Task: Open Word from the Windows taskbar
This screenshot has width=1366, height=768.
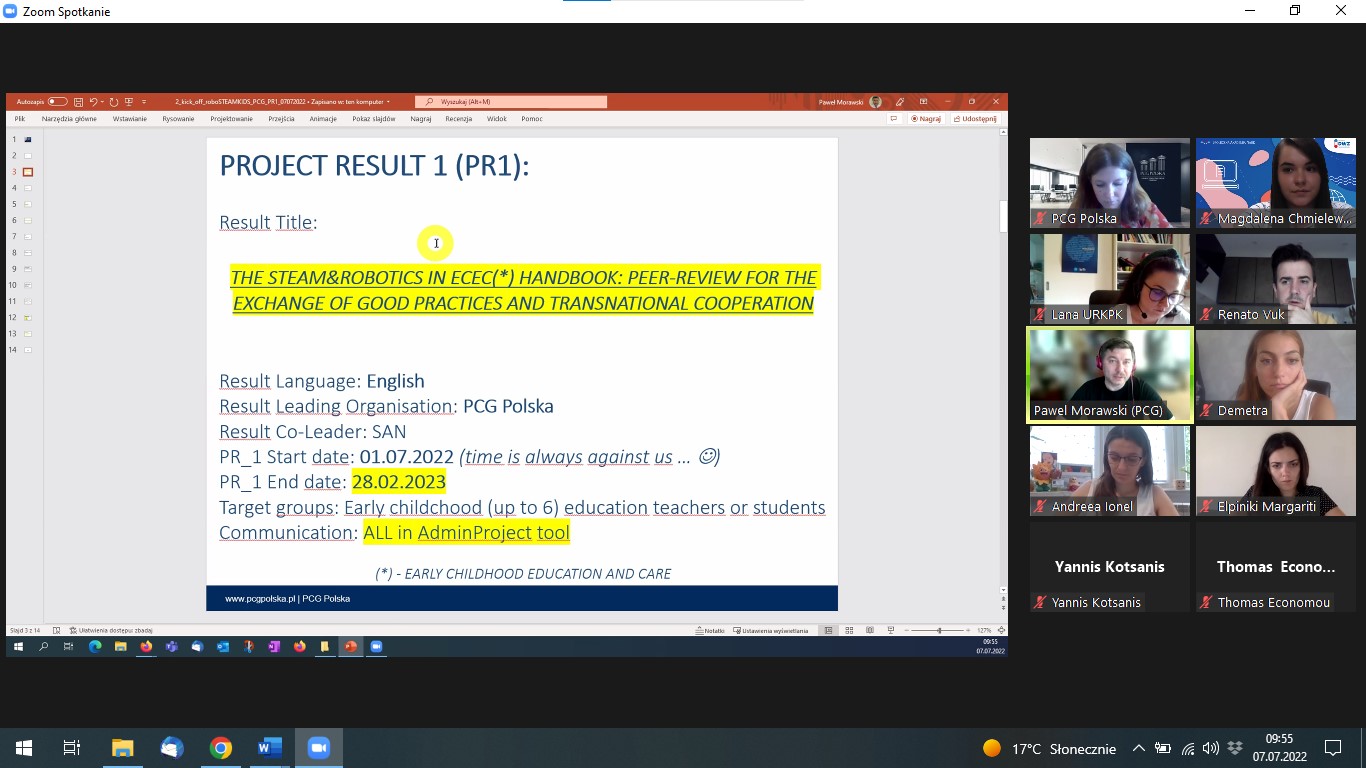Action: [x=270, y=748]
